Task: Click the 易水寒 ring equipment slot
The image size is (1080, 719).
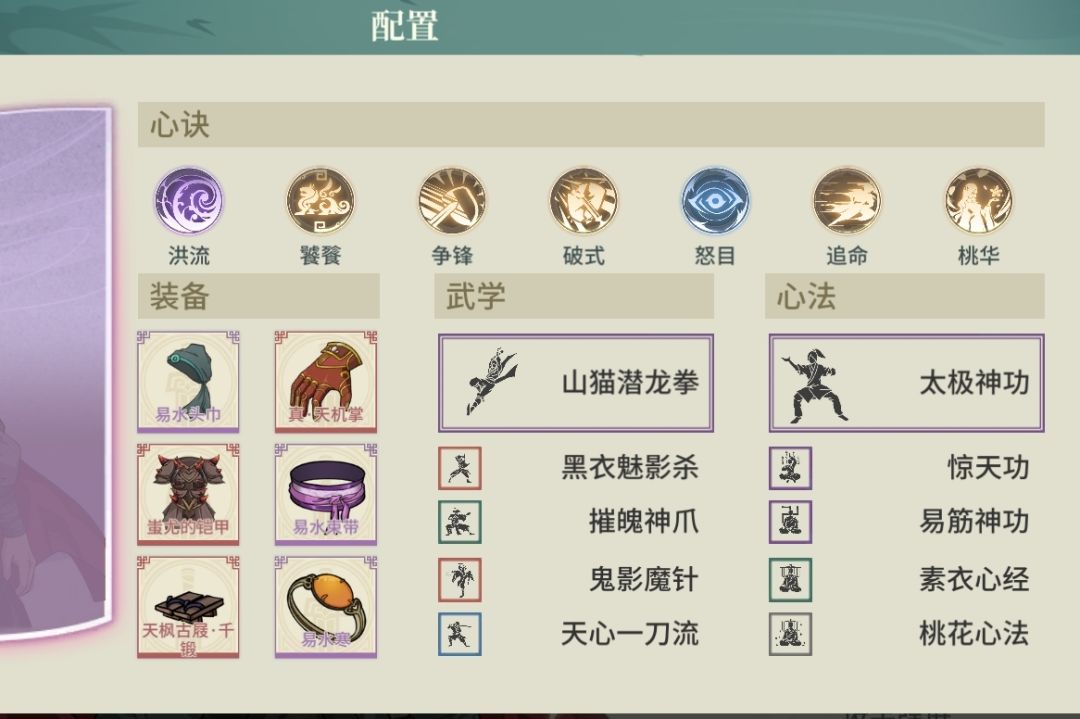Action: point(326,607)
